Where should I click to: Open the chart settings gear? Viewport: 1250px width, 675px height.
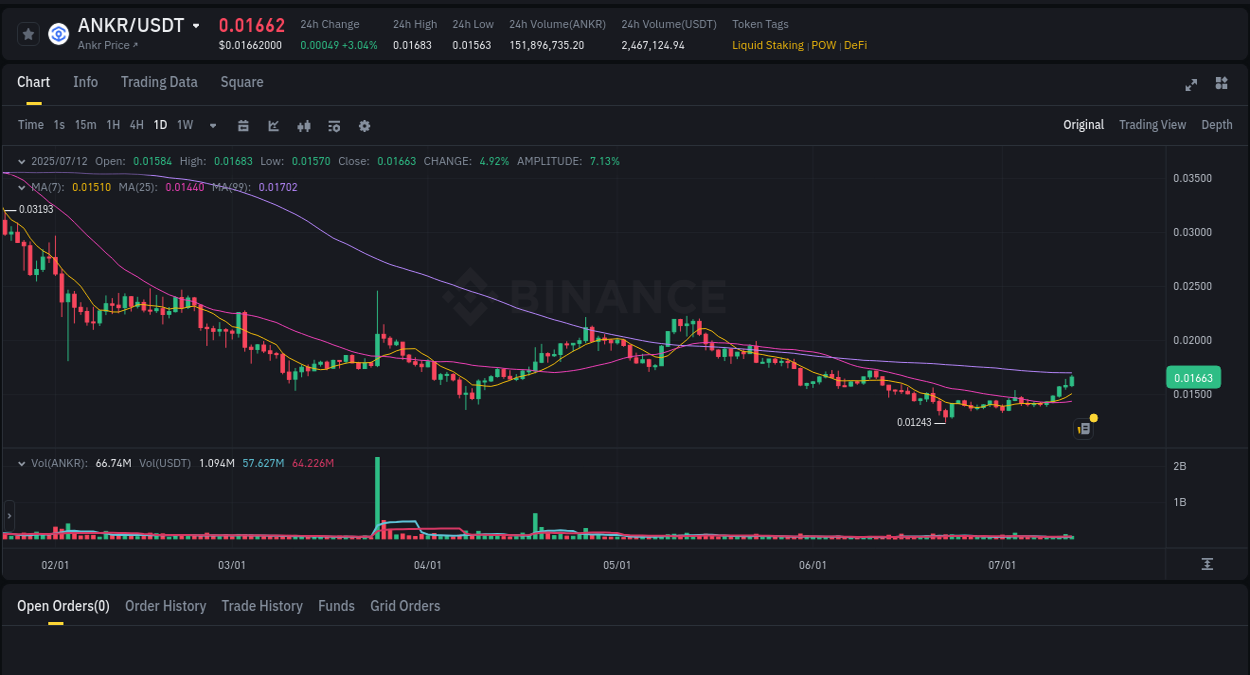364,125
